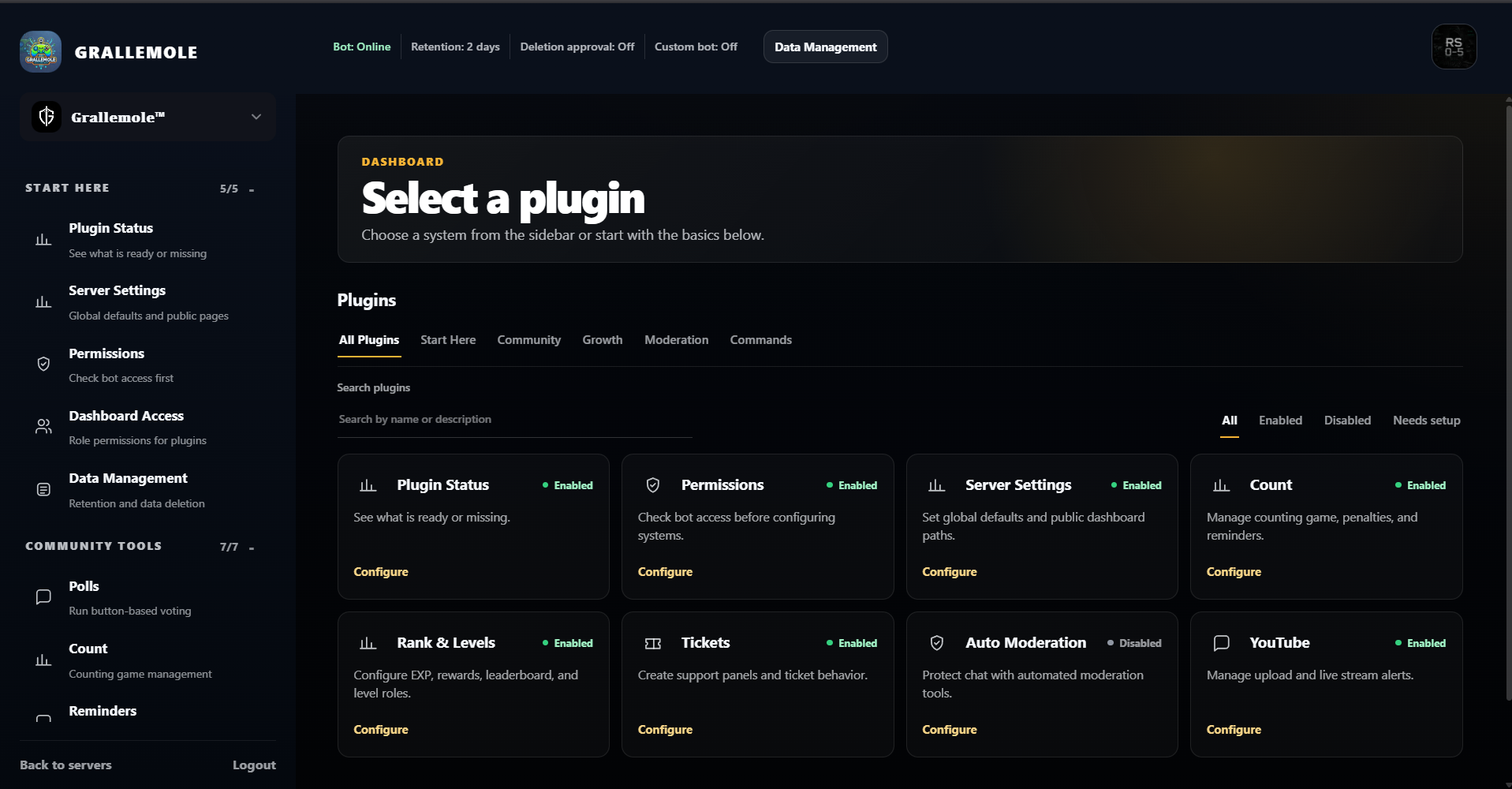Configure the Plugin Status plugin
The image size is (1512, 789).
380,572
